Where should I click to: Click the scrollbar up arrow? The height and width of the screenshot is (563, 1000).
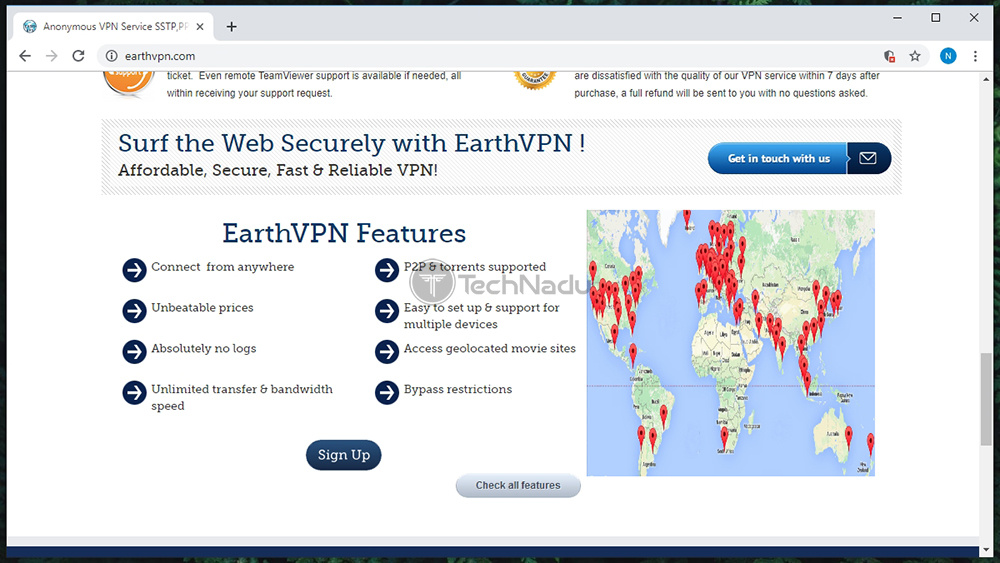tap(986, 79)
